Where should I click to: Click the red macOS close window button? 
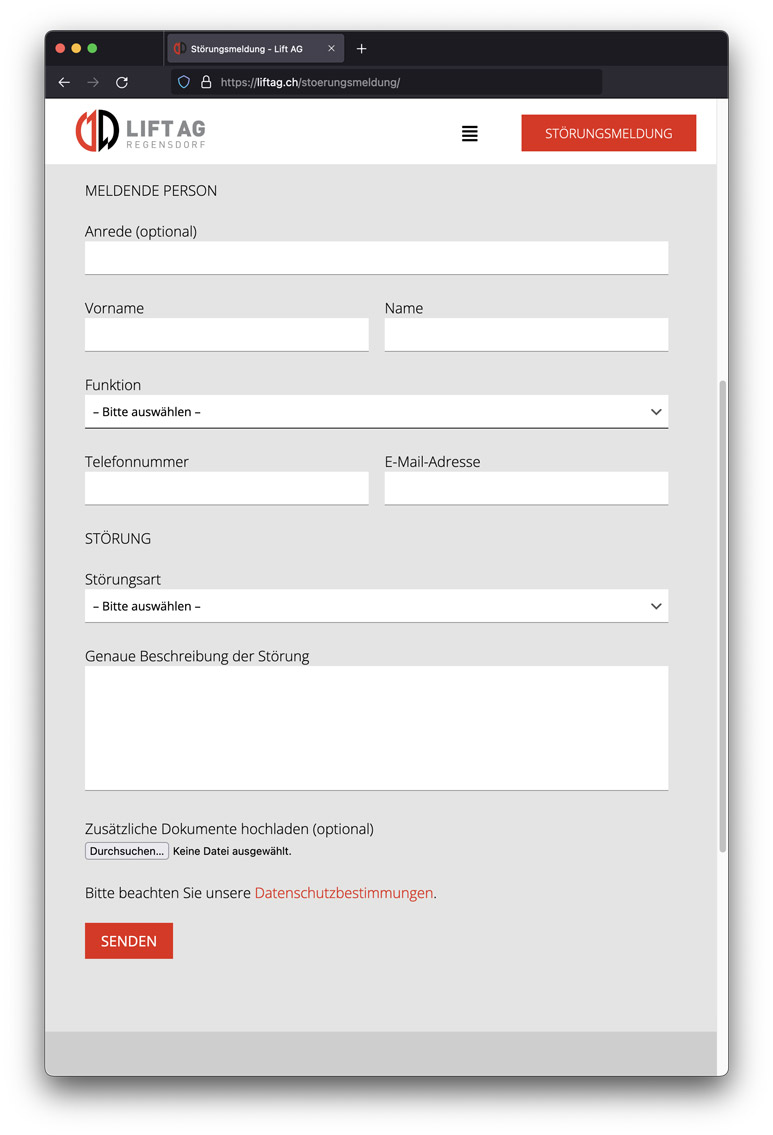60,48
